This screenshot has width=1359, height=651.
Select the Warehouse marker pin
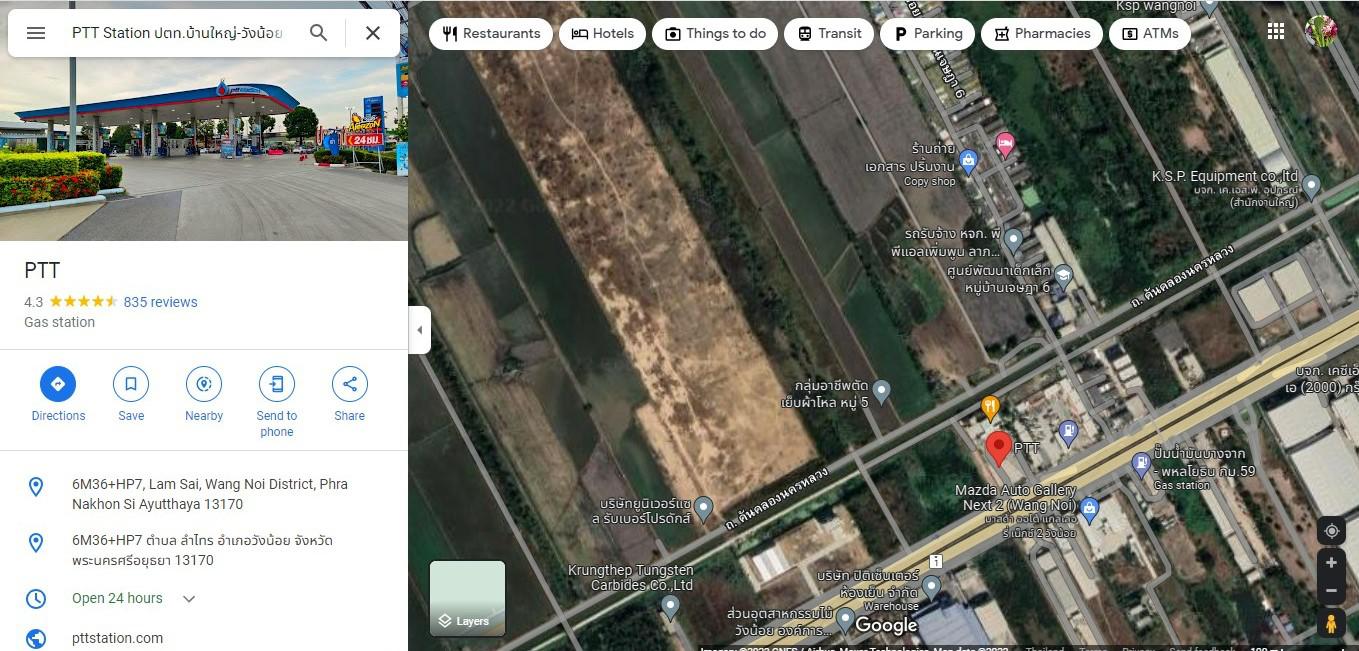[x=932, y=587]
